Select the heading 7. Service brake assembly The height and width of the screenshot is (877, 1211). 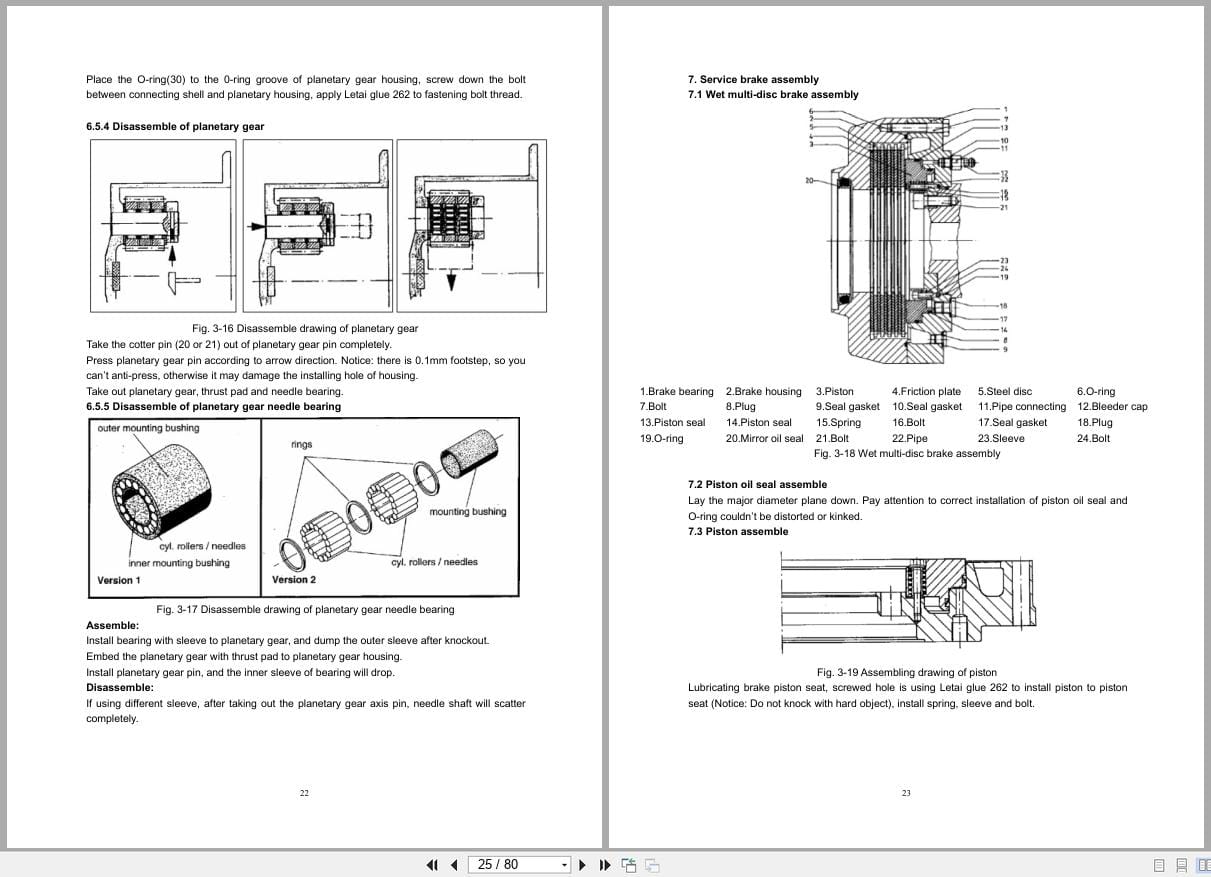pyautogui.click(x=752, y=79)
